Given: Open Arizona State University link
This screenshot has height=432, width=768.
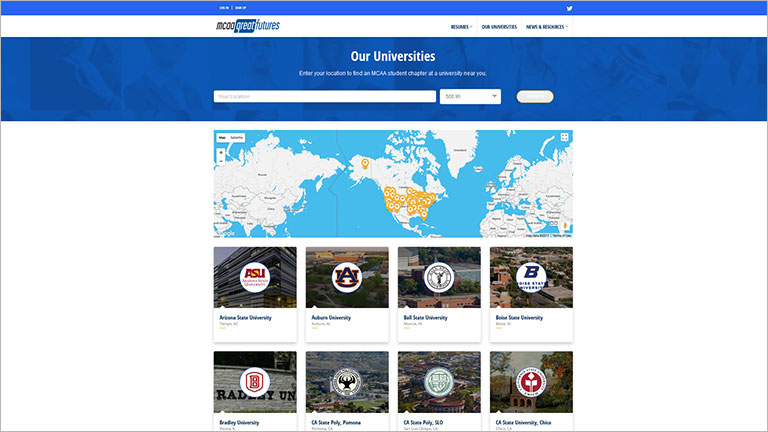Looking at the screenshot, I should (x=245, y=317).
